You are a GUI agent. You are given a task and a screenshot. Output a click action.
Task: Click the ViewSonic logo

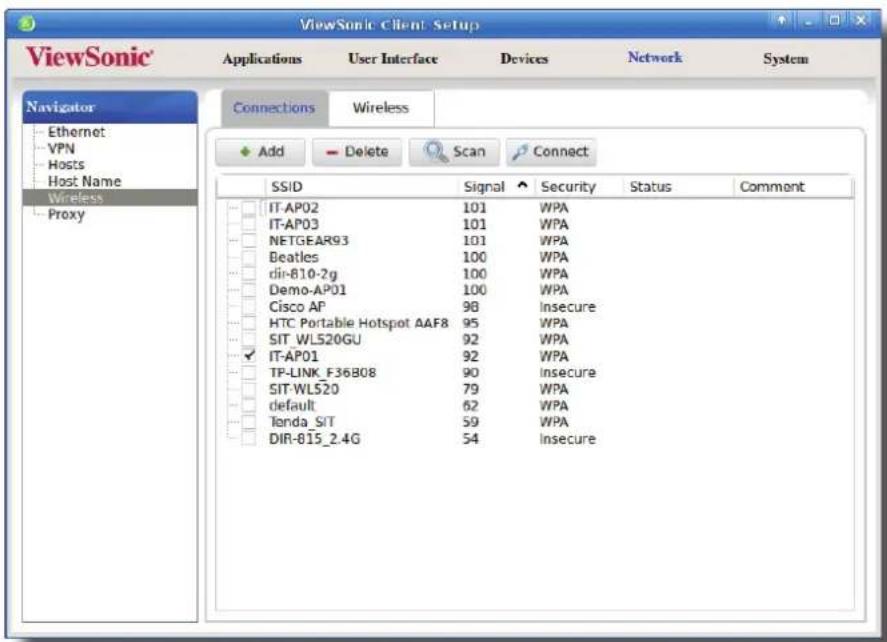90,57
